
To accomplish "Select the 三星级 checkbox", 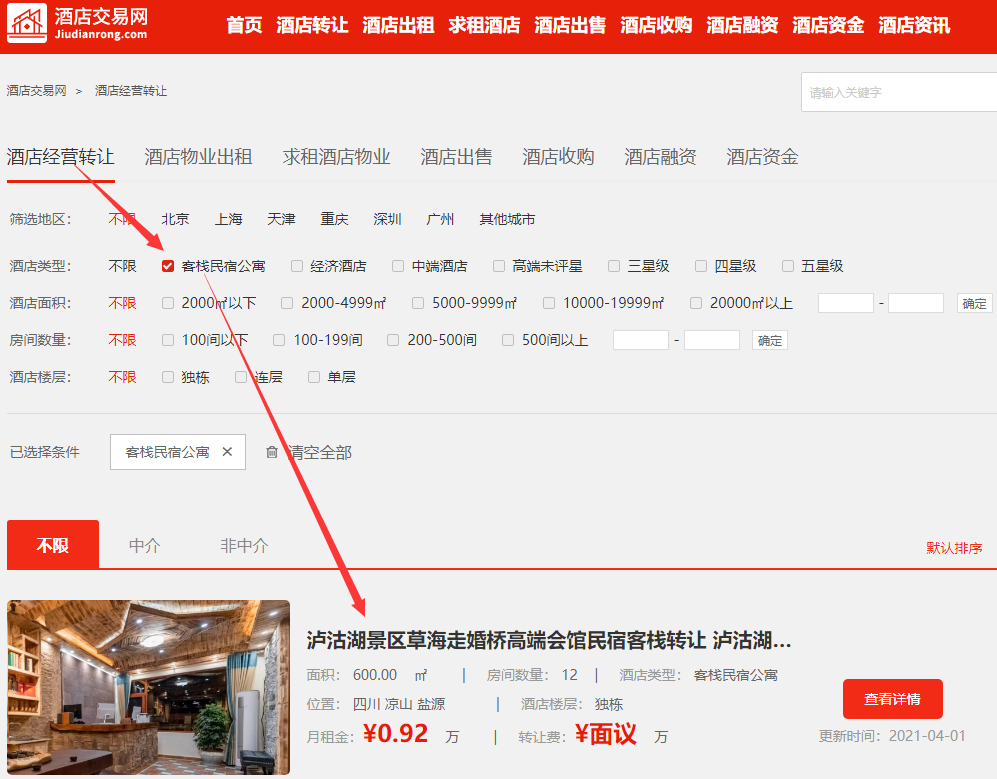I will [614, 266].
